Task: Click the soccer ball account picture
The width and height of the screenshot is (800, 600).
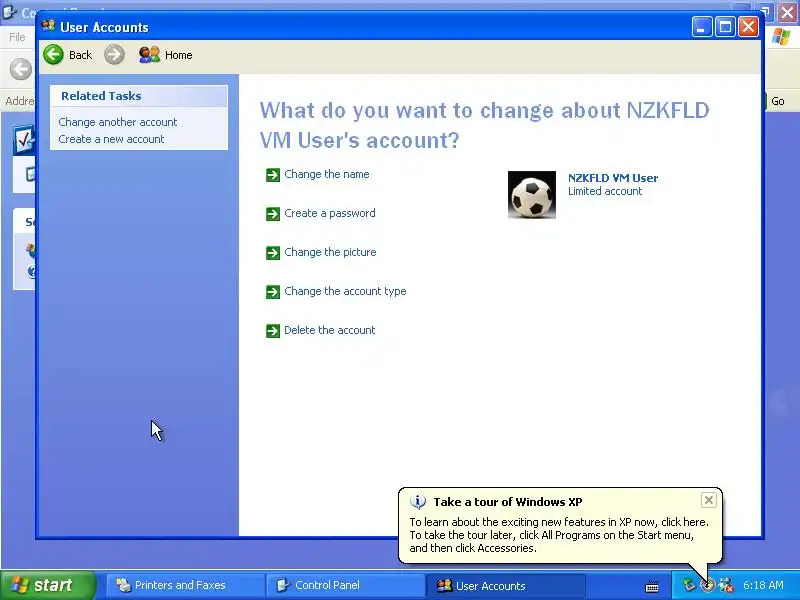Action: (532, 195)
